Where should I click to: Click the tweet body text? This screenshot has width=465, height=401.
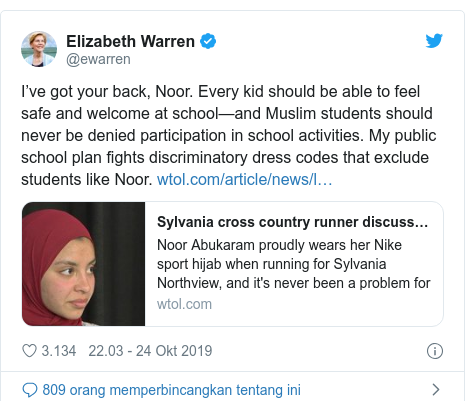(x=229, y=135)
